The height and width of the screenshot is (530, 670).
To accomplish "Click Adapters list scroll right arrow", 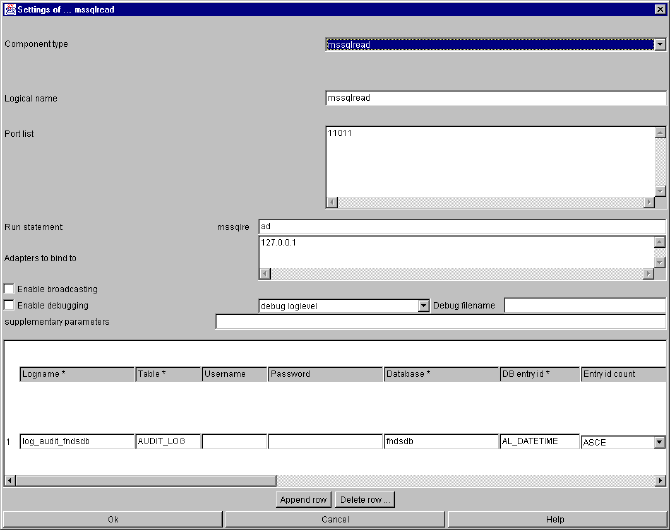I will [649, 274].
